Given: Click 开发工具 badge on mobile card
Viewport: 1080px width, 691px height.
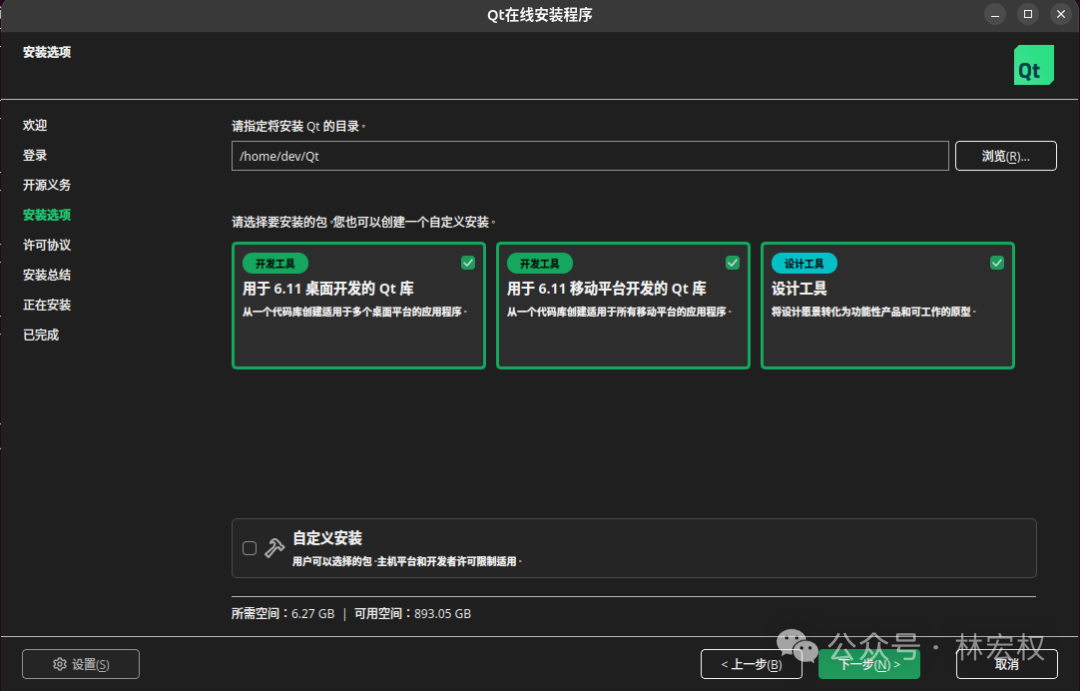Looking at the screenshot, I should [x=539, y=263].
